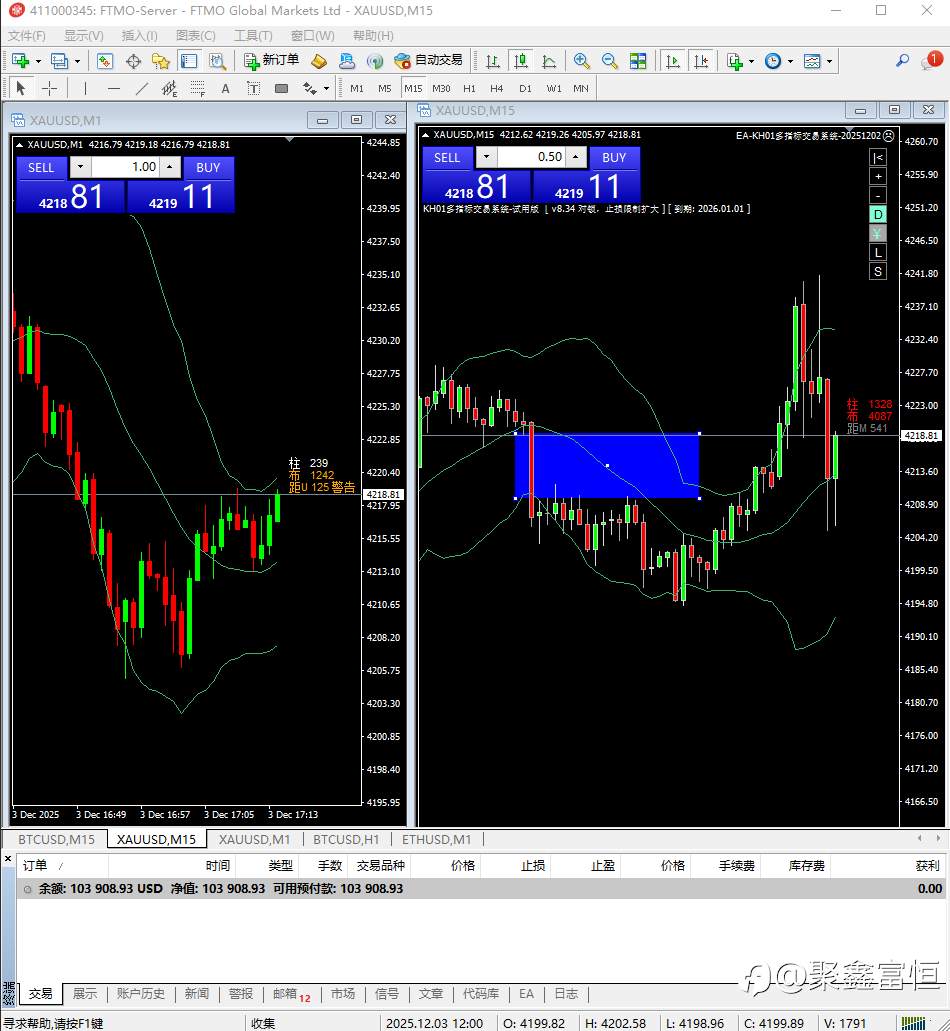Select the trendline drawing tool
The image size is (950, 1031).
pos(141,88)
